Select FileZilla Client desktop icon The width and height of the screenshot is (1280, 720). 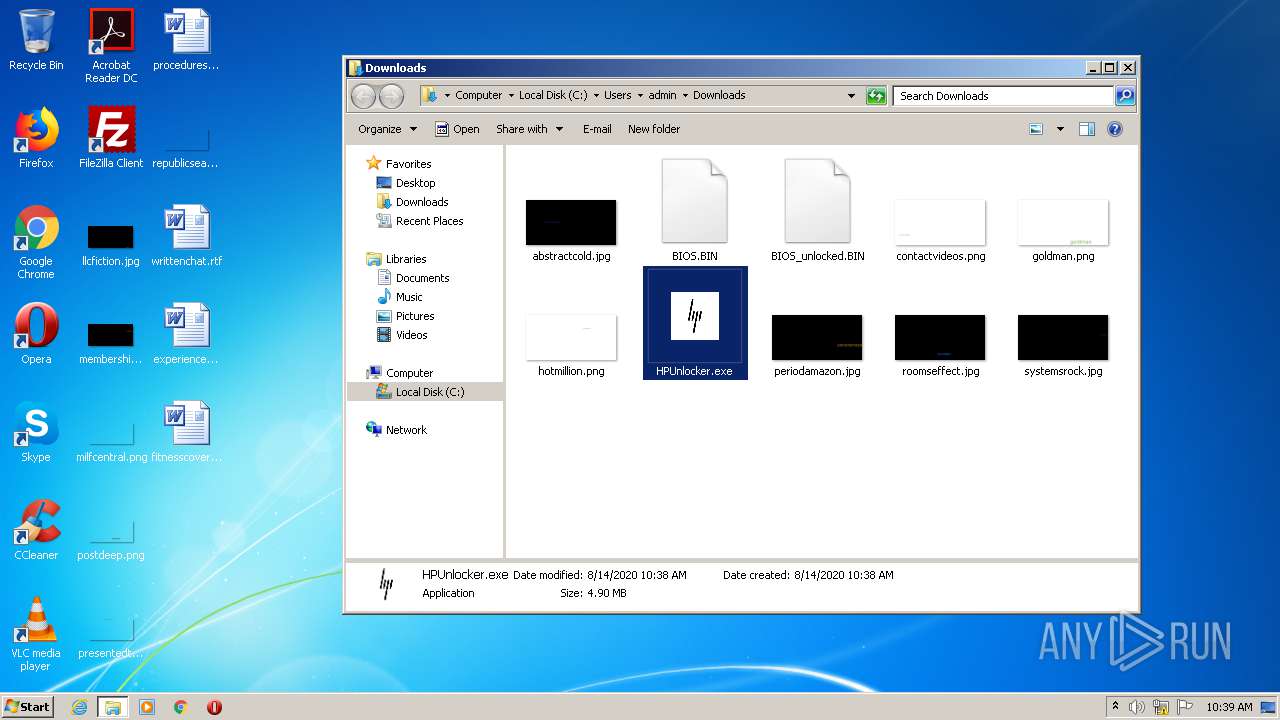pos(111,138)
